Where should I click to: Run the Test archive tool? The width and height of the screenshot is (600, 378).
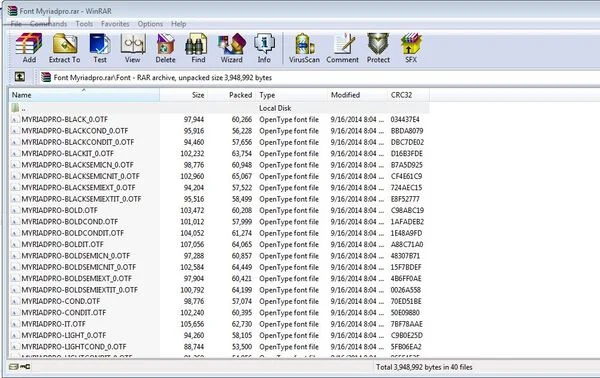pos(100,48)
